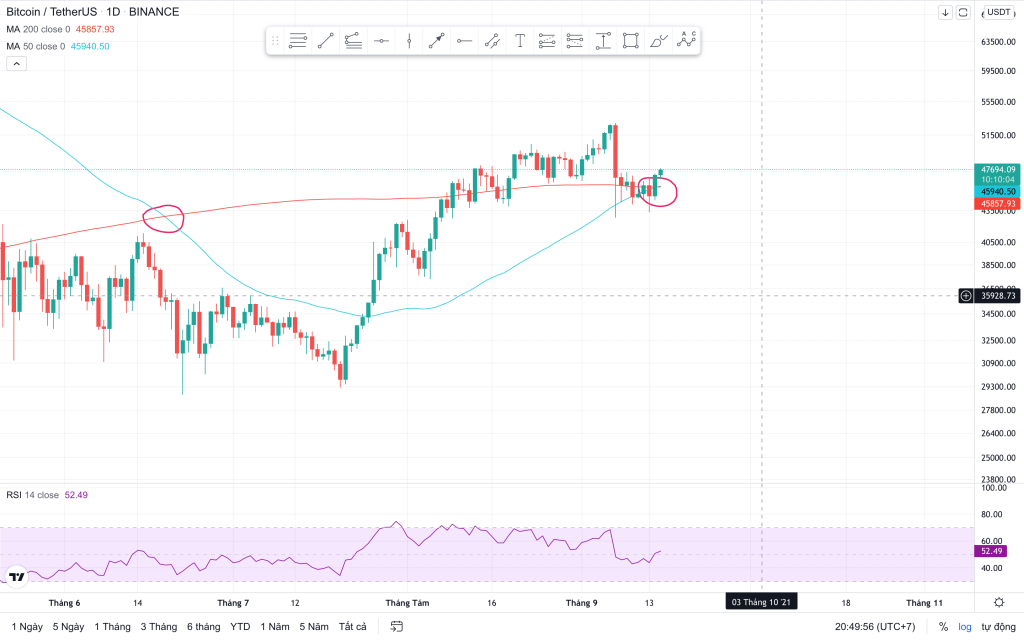Screen dimensions: 1024x640
Task: Open the USDT currency dropdown
Action: tap(998, 12)
